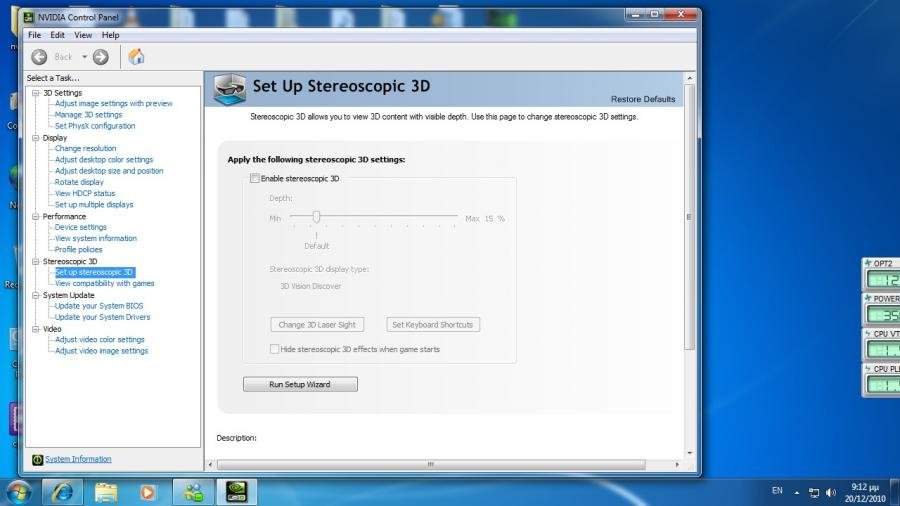Screen dimensions: 900x506
Task: Click the scroll down arrow on the right
Action: point(689,453)
